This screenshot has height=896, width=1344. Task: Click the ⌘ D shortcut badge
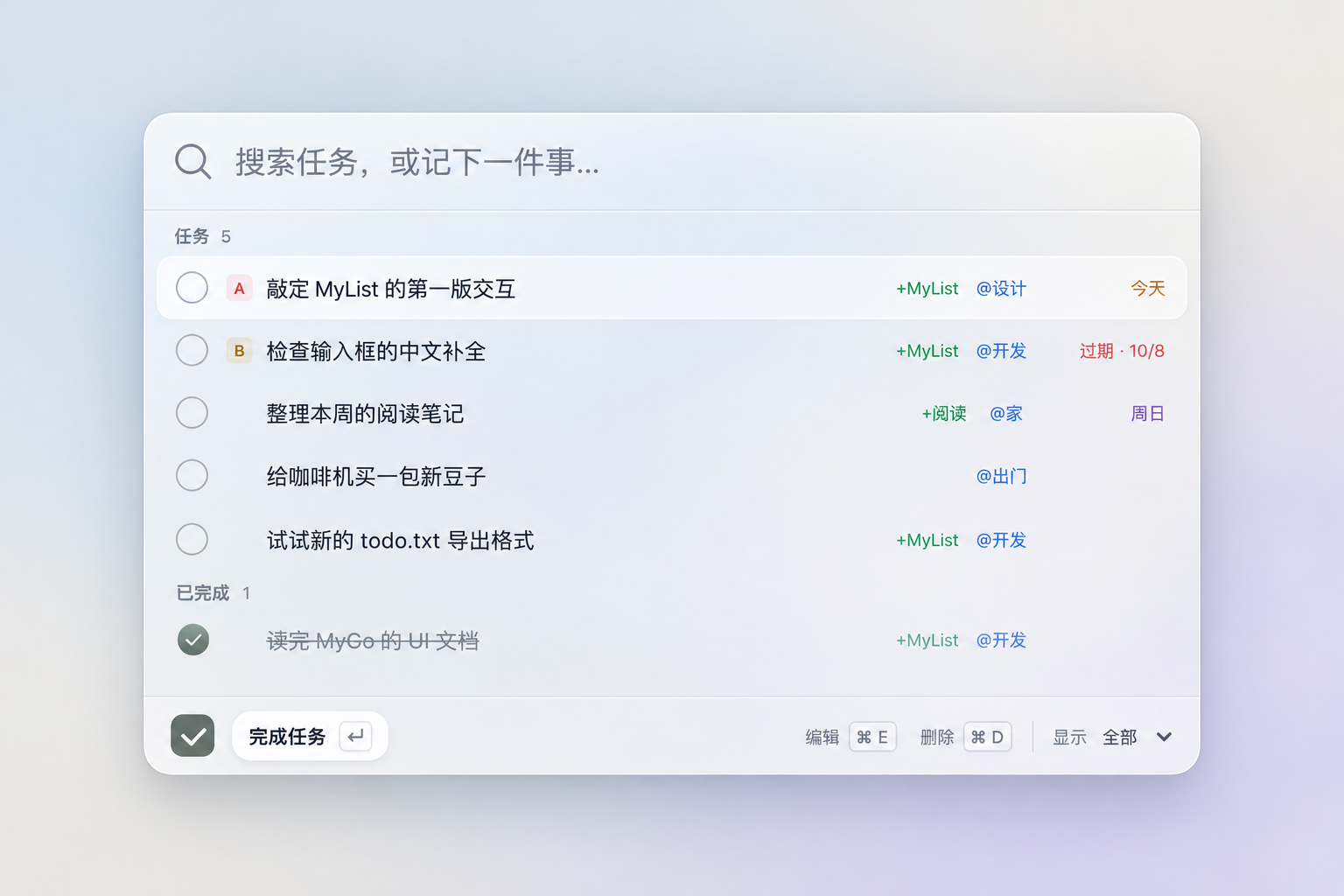(x=988, y=737)
